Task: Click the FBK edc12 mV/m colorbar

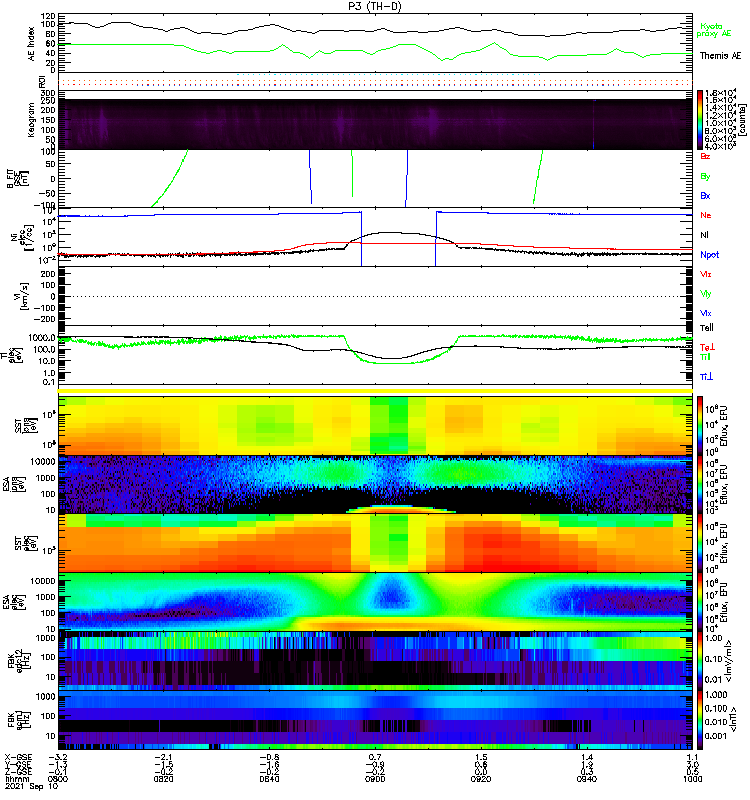Action: pos(700,661)
